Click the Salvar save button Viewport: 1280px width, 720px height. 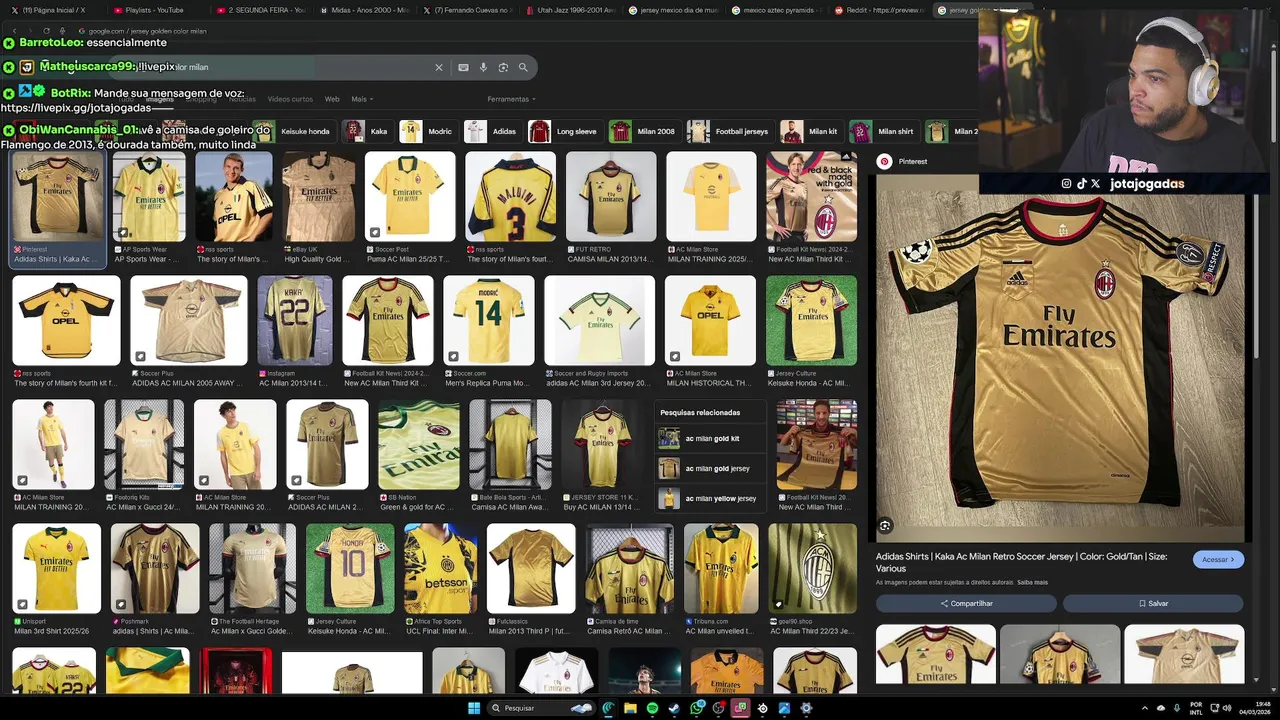click(x=1153, y=603)
